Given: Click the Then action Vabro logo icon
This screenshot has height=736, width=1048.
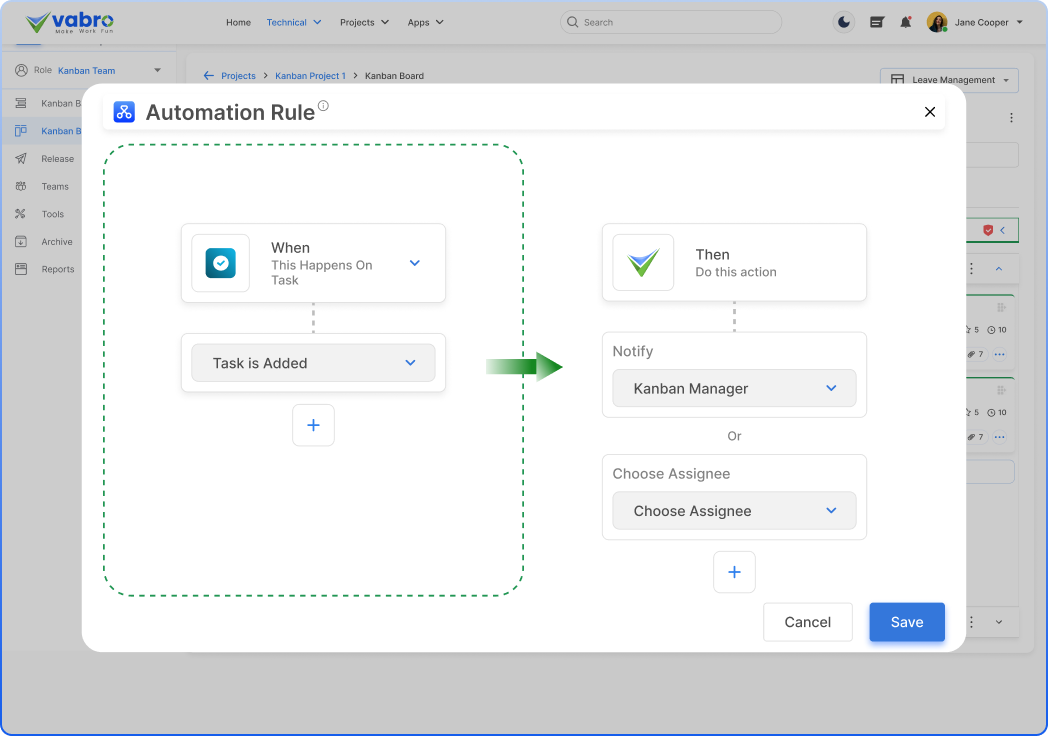Looking at the screenshot, I should [643, 263].
